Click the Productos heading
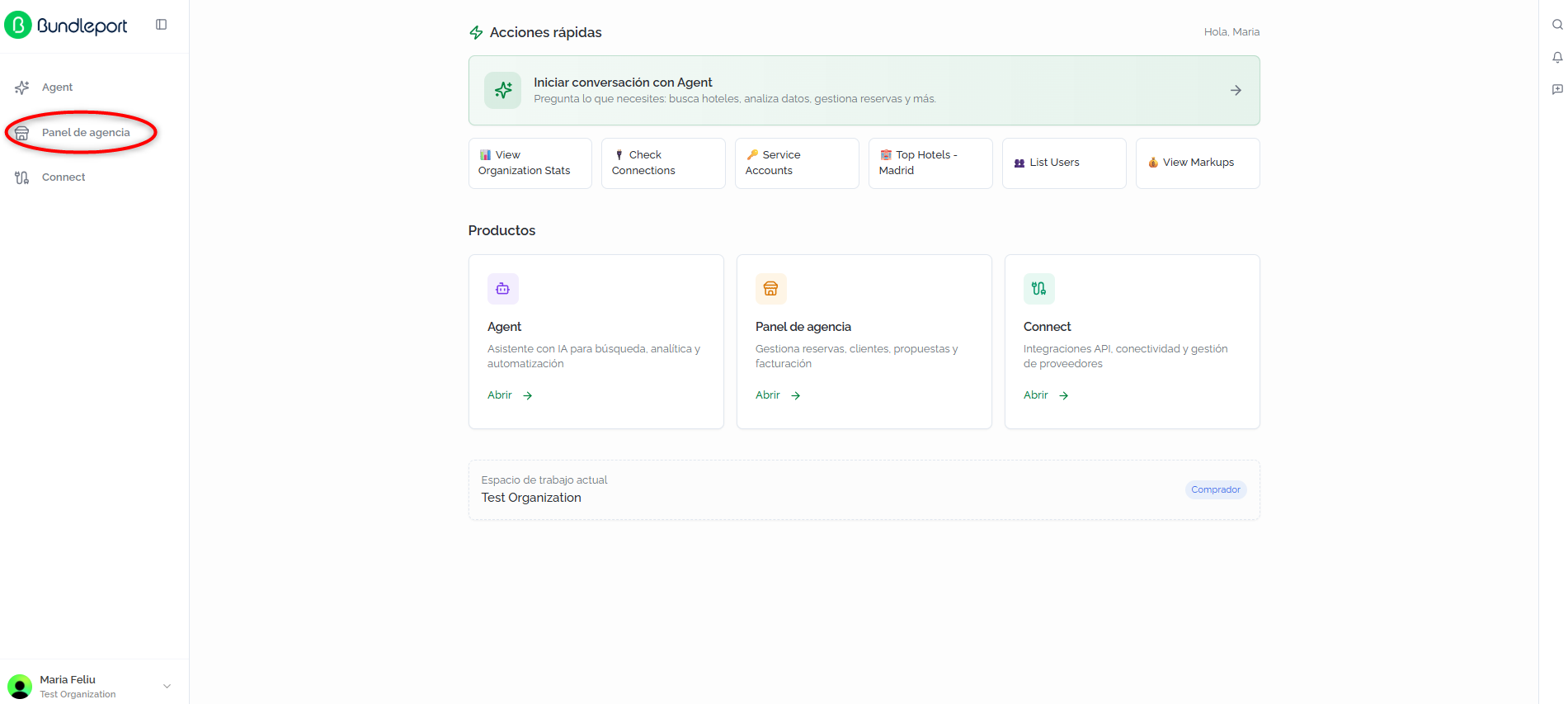The width and height of the screenshot is (1568, 704). click(x=501, y=231)
